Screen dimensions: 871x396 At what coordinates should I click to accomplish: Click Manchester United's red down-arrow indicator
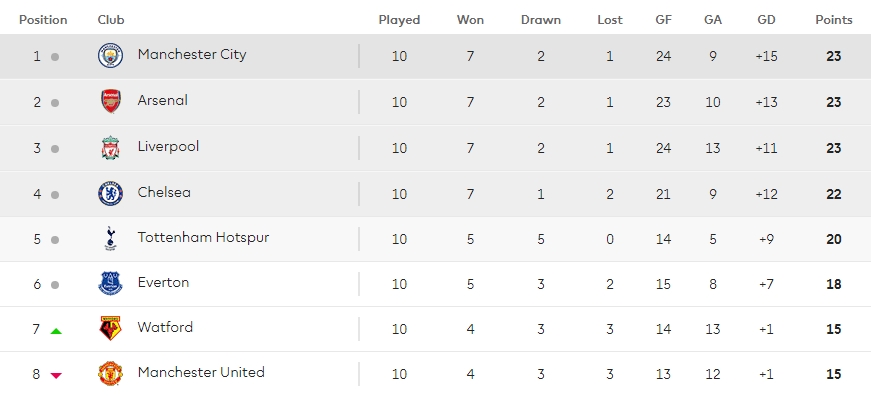(x=56, y=376)
